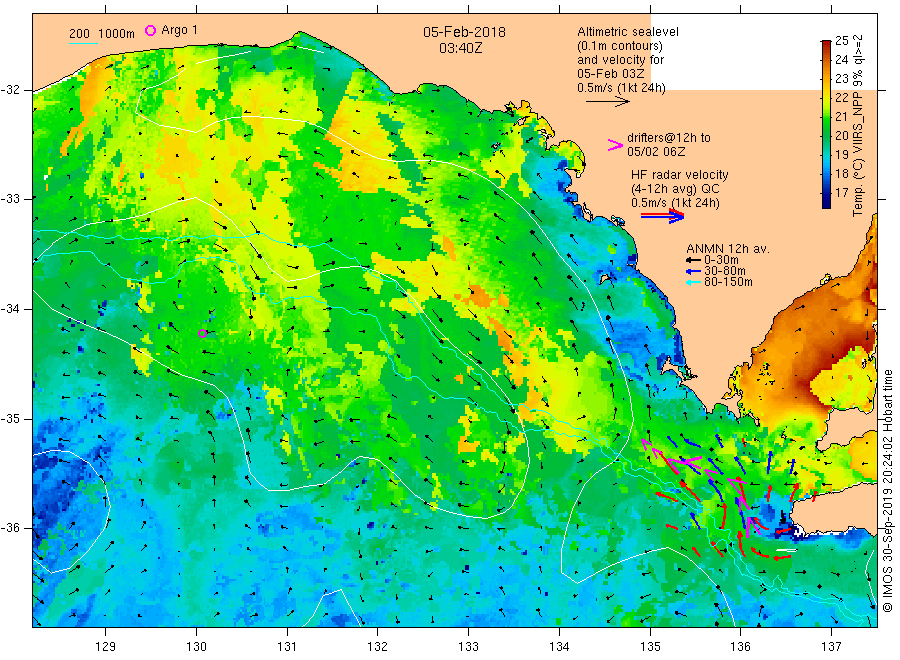
Task: Click the cyan 80-150m arrow symbol
Action: (x=693, y=282)
